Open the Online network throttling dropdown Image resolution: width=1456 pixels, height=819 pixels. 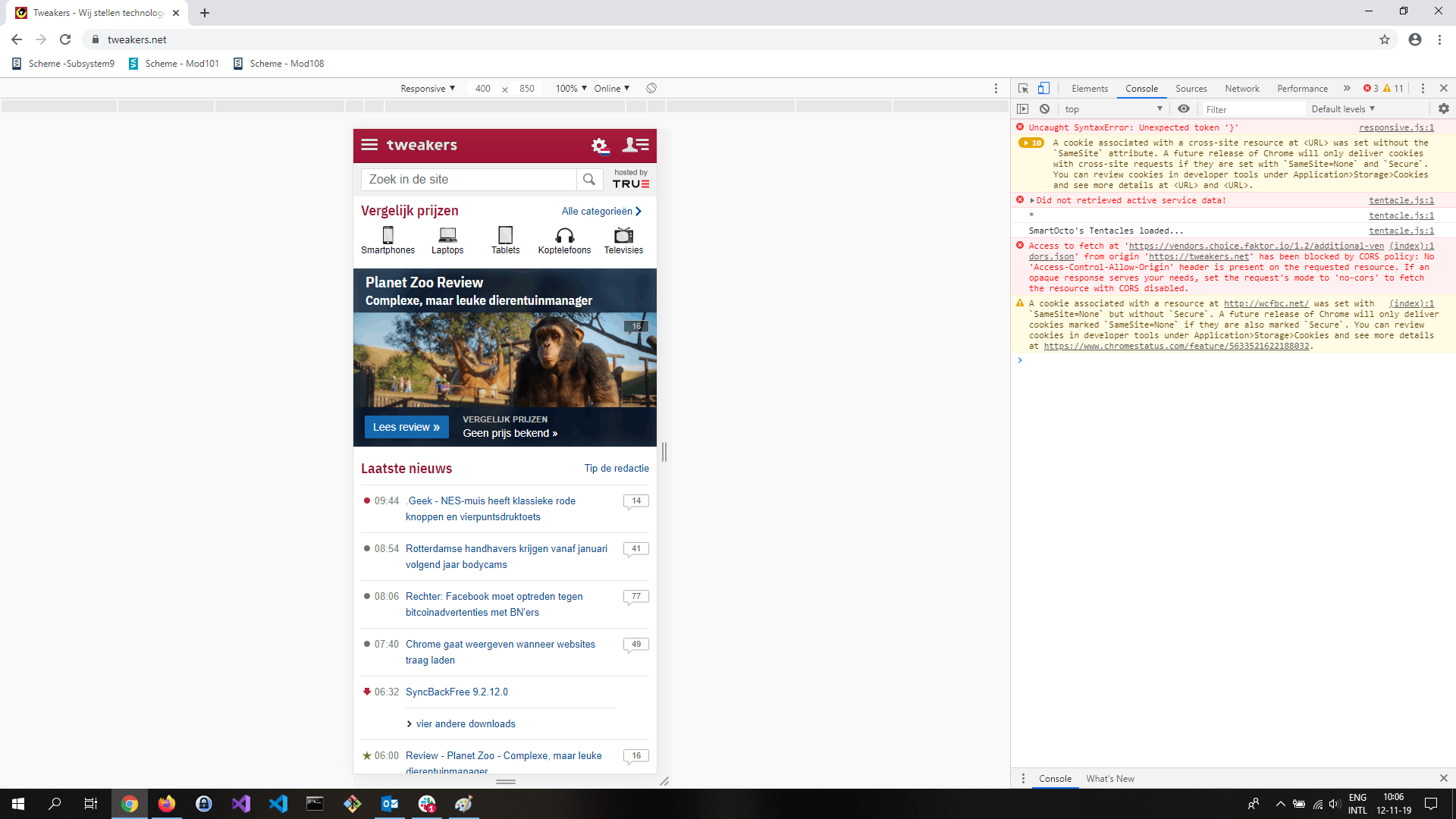[612, 88]
